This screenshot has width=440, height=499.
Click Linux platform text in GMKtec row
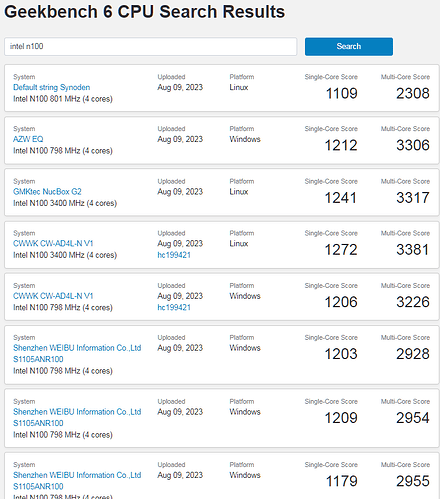(239, 192)
